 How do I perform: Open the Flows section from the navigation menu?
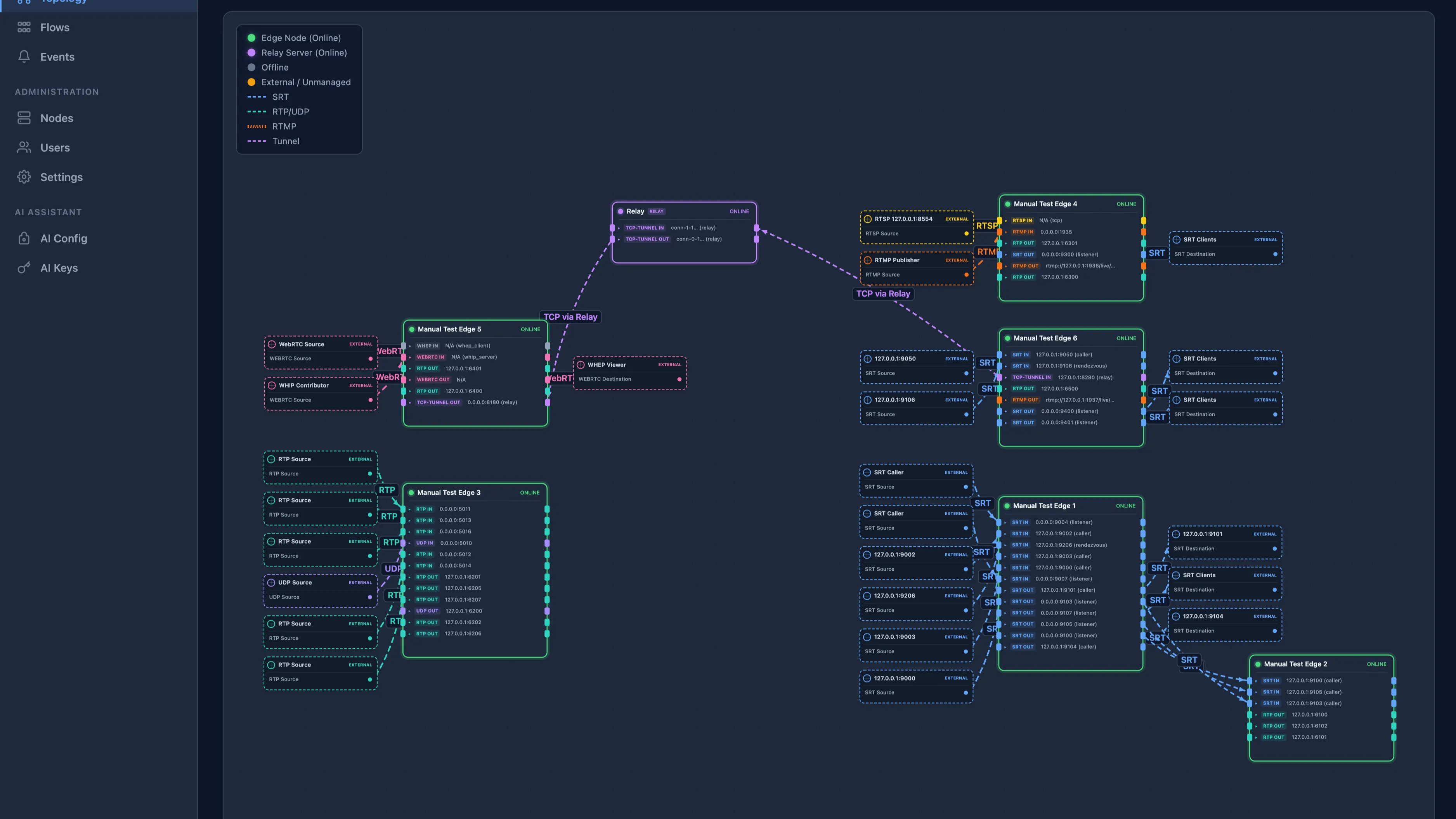pyautogui.click(x=54, y=27)
